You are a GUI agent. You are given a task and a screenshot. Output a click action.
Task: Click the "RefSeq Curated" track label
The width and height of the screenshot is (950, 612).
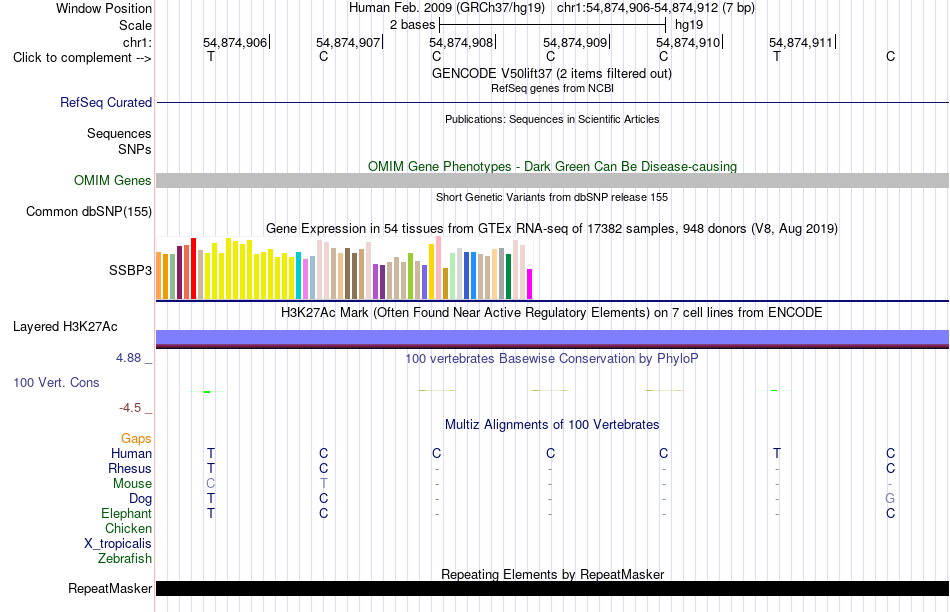106,102
